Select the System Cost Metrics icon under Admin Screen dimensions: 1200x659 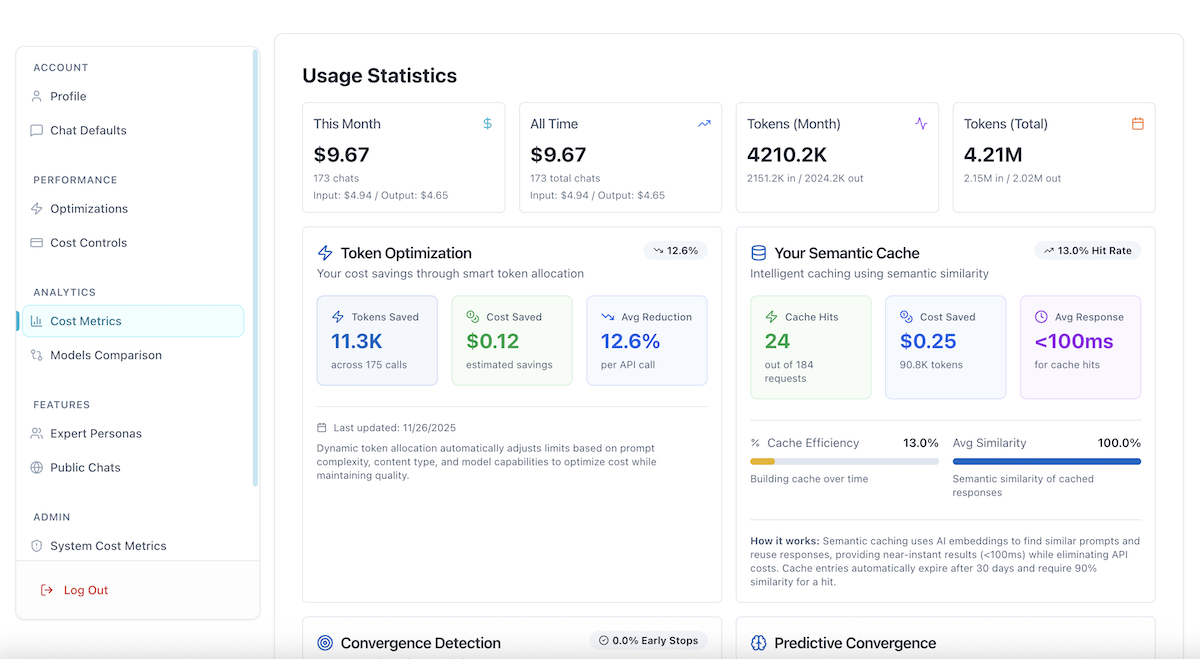click(x=35, y=545)
